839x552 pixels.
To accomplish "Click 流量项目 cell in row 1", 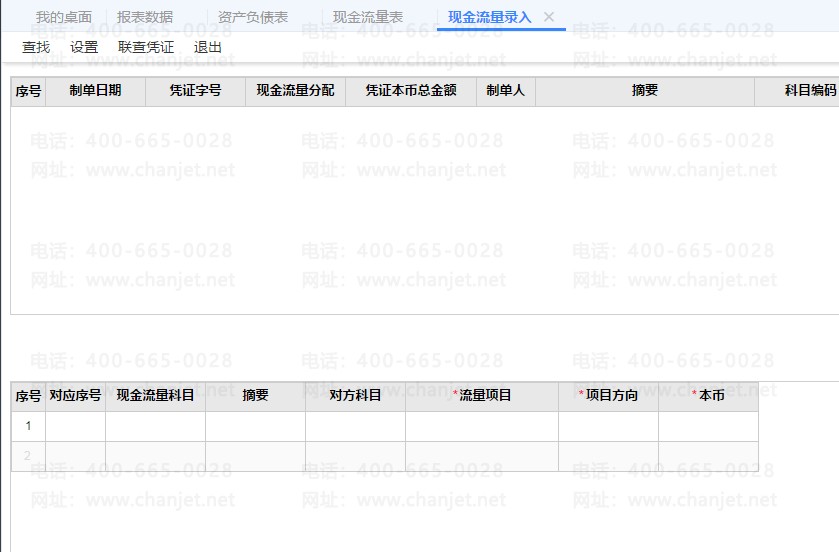I will click(x=481, y=426).
